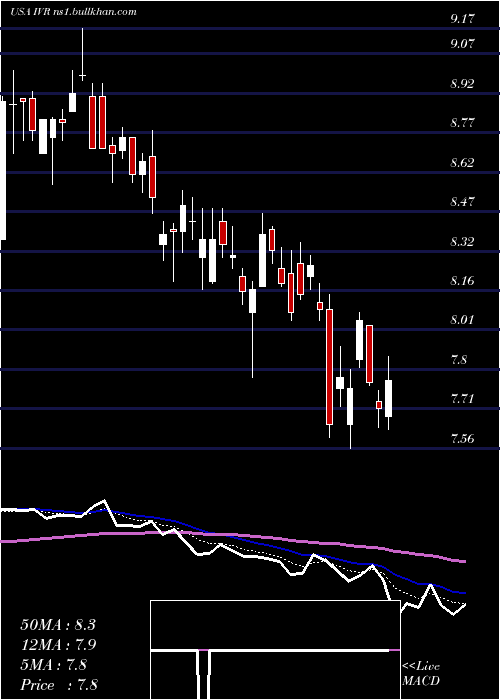Viewport: 500px width, 700px height.
Task: Click the 9.07 price axis label
Action: (x=462, y=44)
